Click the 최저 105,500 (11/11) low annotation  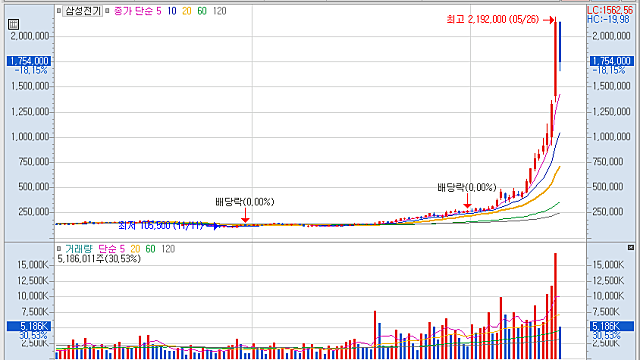tap(160, 225)
